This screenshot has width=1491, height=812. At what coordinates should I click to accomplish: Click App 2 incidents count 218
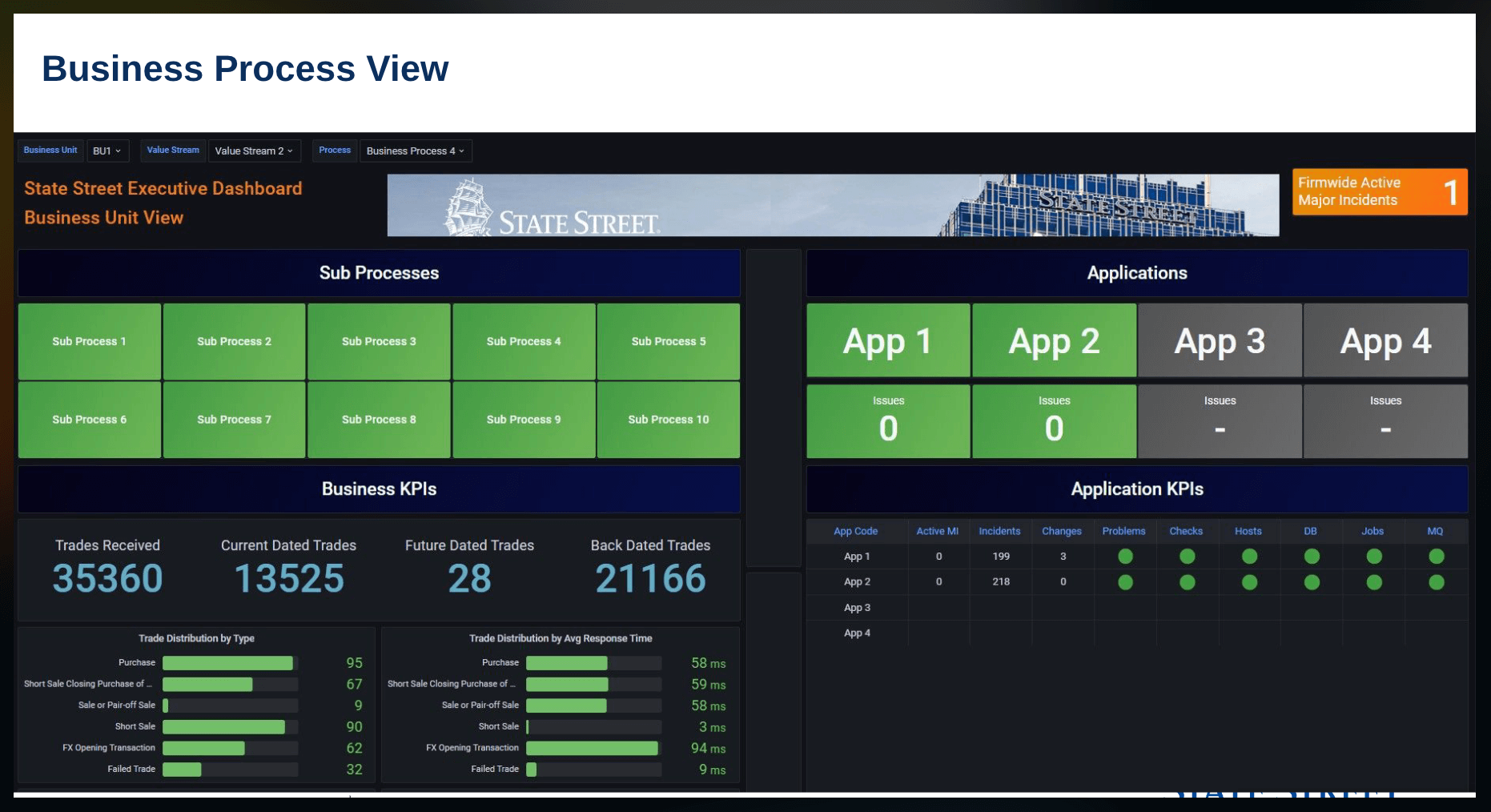(x=1001, y=582)
